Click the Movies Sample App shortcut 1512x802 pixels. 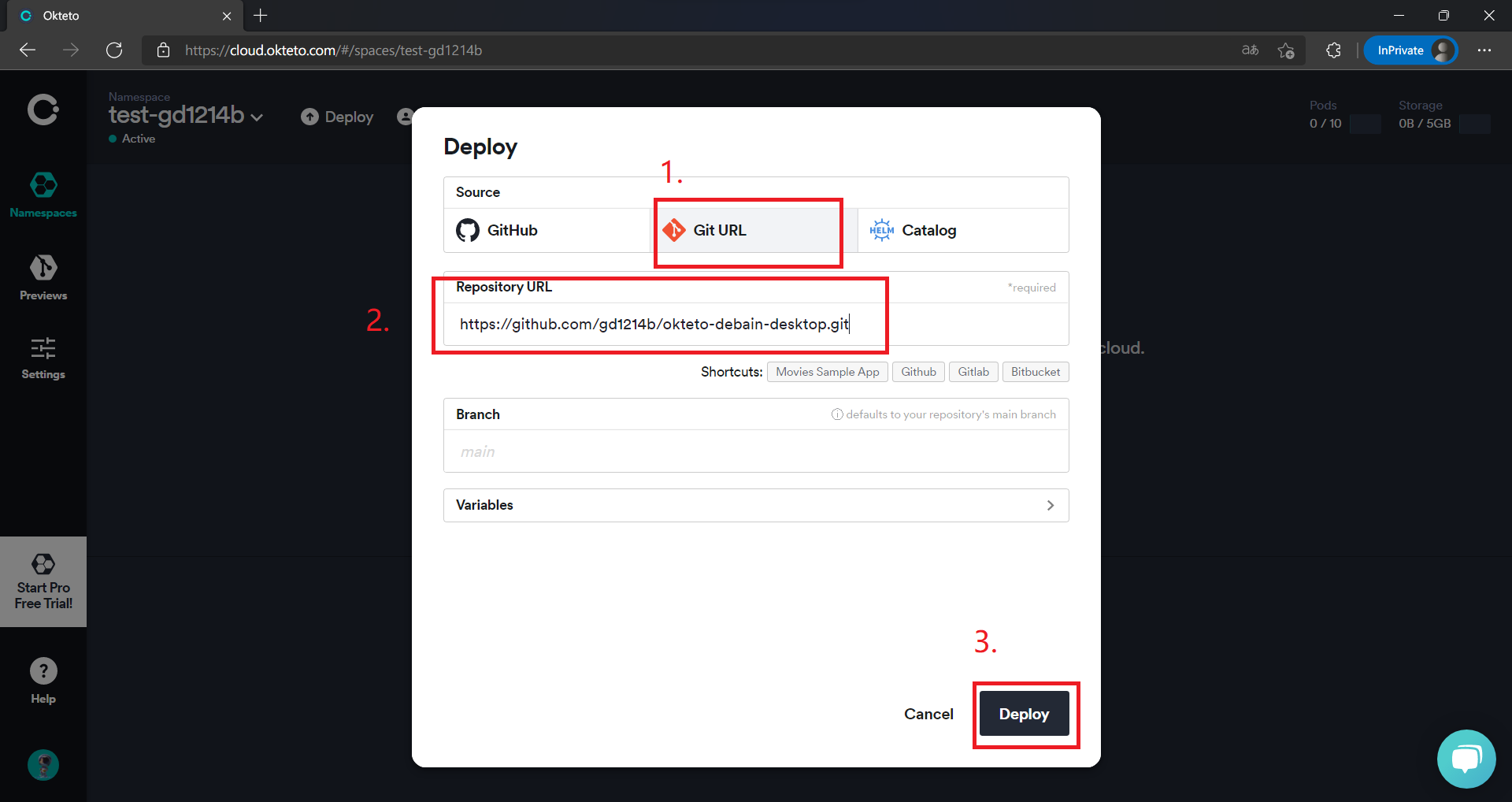828,372
